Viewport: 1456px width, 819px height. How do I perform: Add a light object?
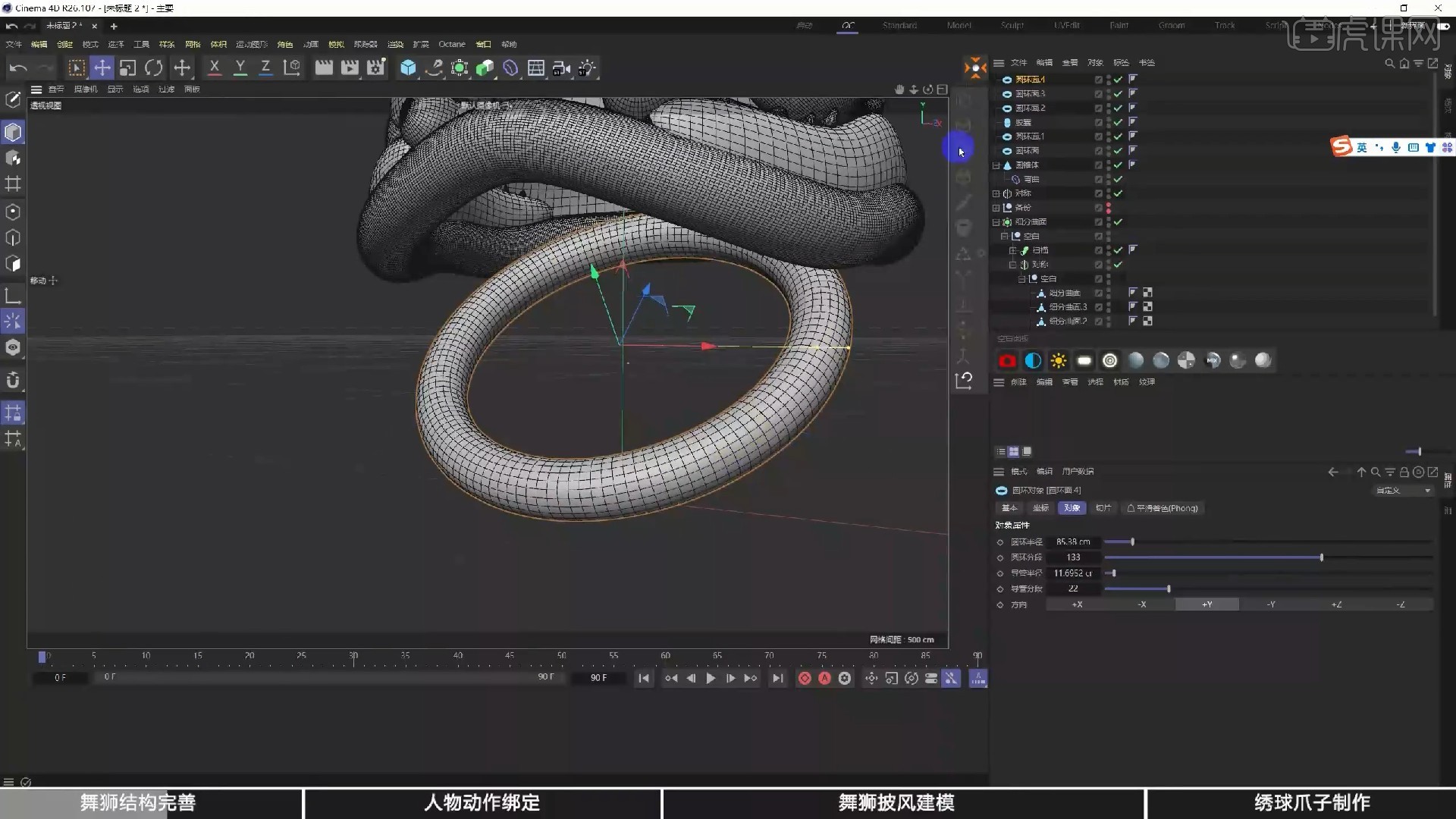point(588,68)
